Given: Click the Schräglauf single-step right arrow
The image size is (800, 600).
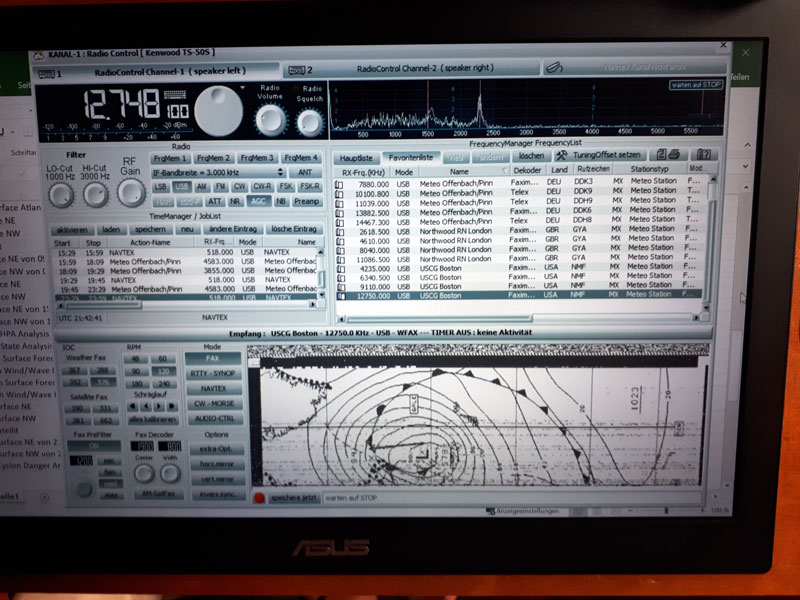Looking at the screenshot, I should tap(159, 407).
